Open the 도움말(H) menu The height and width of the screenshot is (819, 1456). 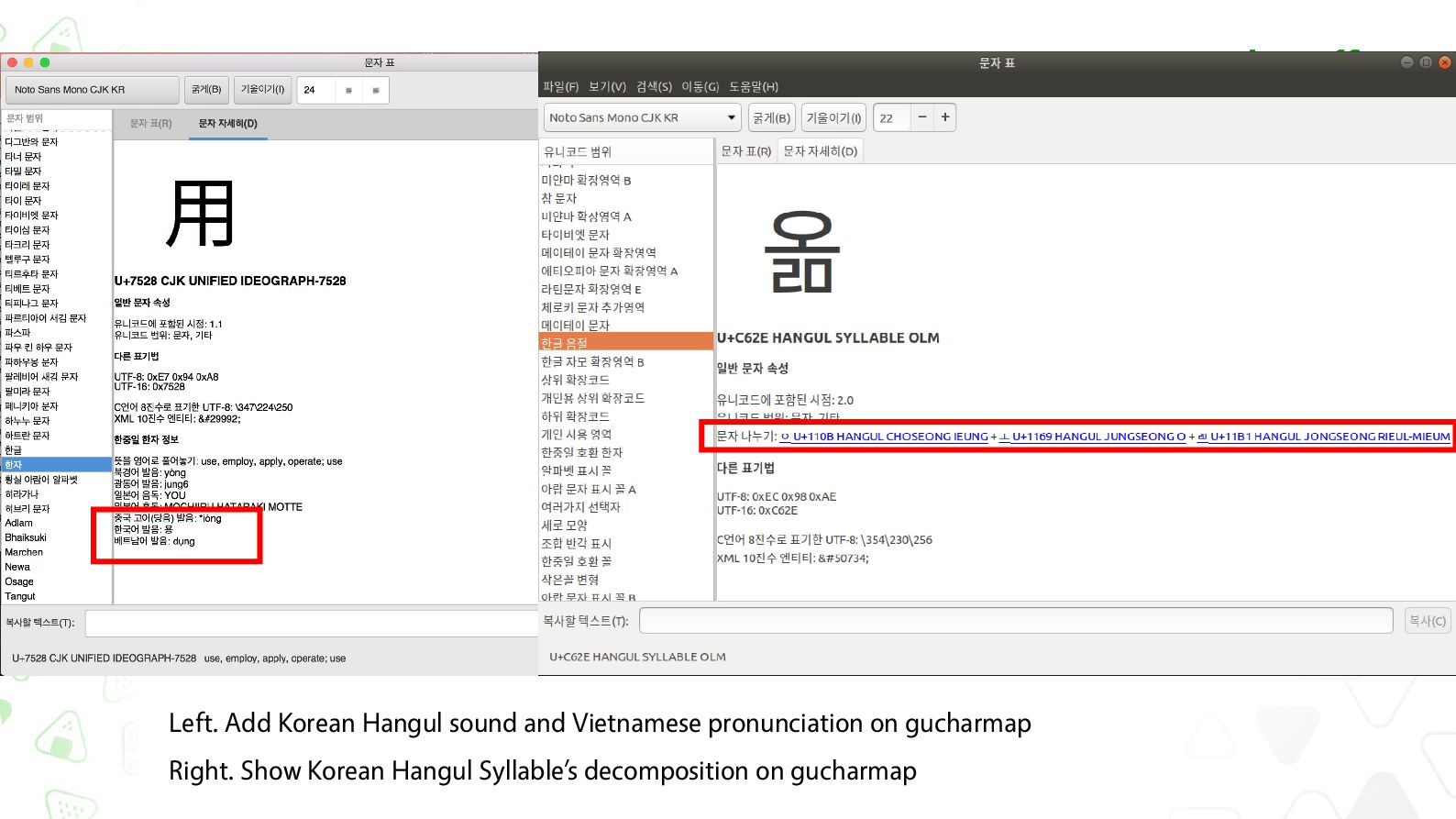click(754, 86)
